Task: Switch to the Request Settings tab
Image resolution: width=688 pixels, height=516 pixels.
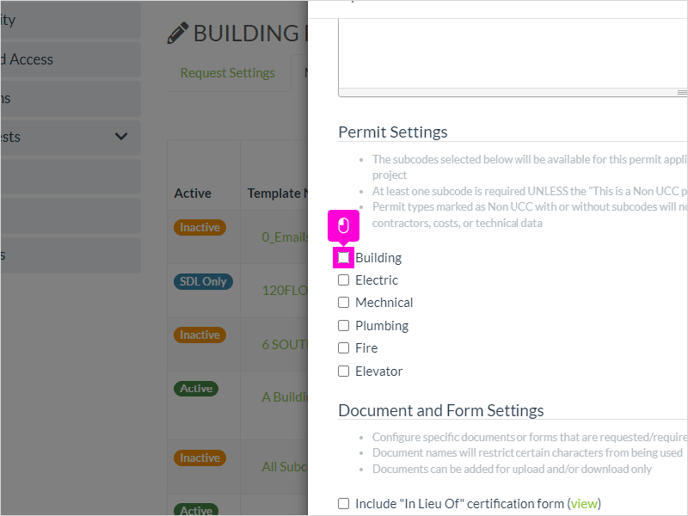Action: (227, 73)
